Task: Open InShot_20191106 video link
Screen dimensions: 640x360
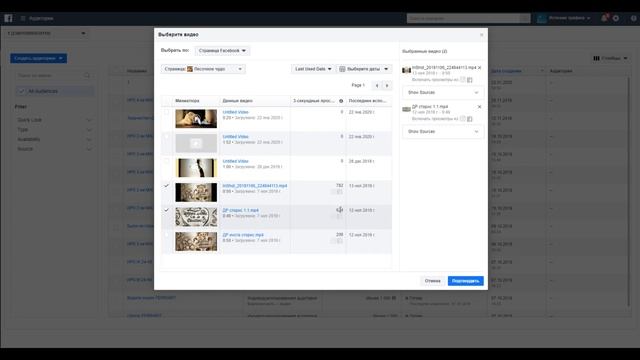Action: 255,186
